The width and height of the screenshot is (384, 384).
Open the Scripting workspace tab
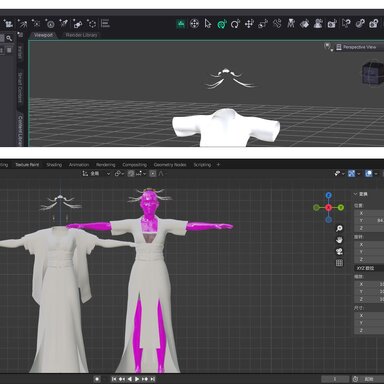coord(202,165)
